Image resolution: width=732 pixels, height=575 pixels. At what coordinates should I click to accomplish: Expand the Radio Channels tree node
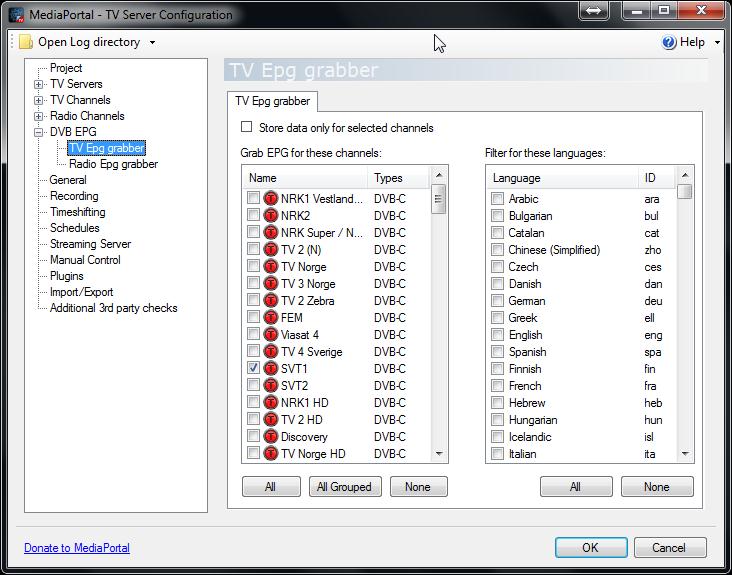coord(39,116)
